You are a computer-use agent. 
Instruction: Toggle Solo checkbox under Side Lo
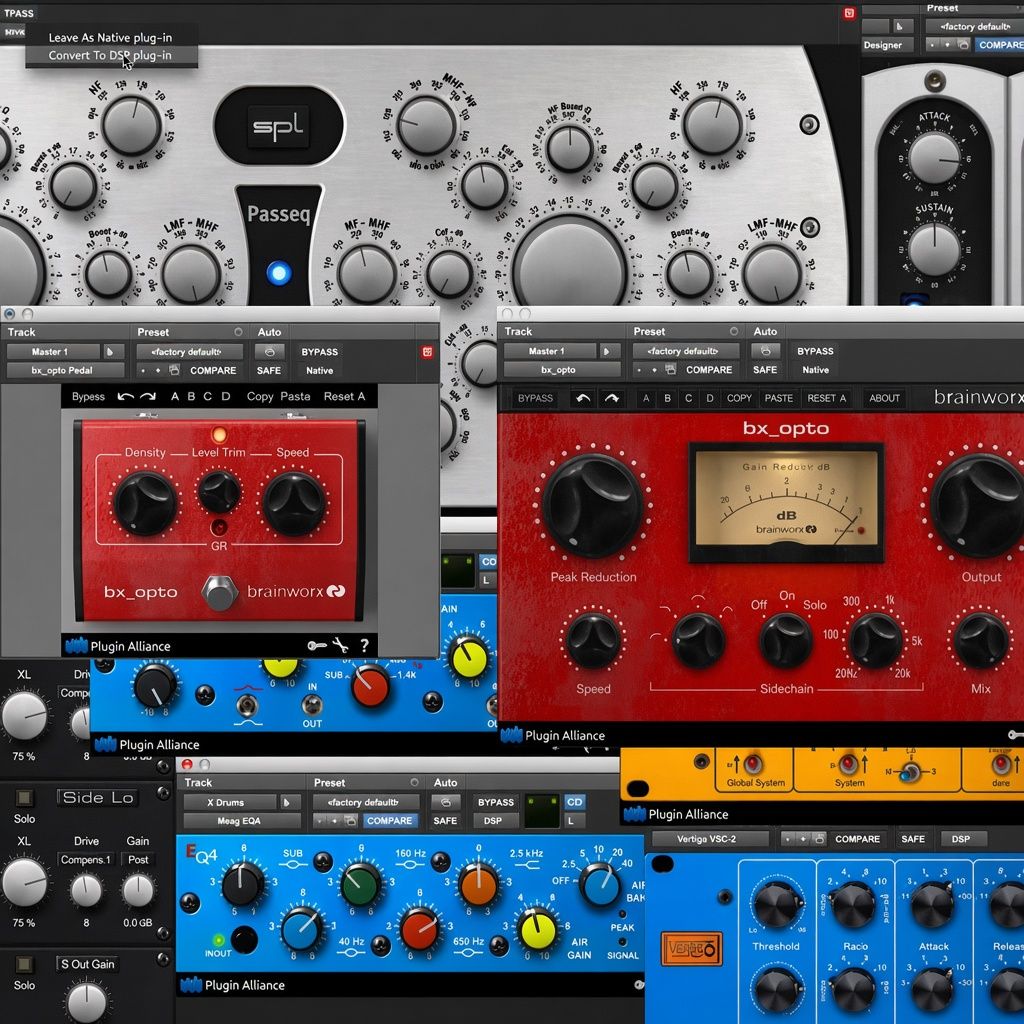coord(24,797)
